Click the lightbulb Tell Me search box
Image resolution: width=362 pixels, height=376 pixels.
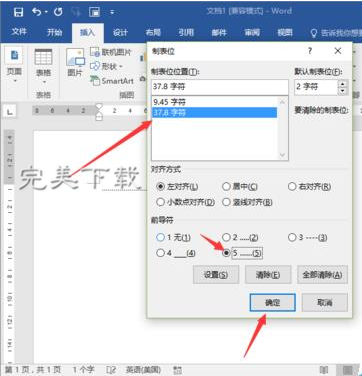335,33
